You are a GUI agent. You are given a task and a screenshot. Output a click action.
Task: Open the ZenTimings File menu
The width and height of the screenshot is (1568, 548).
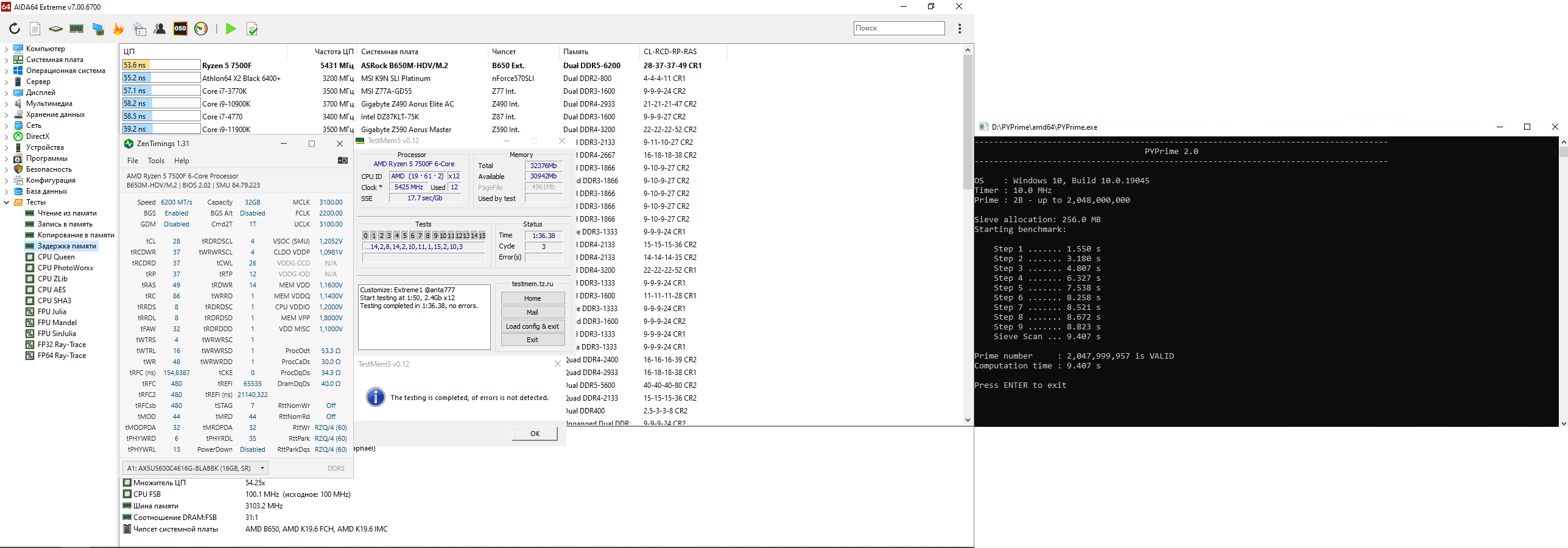(133, 161)
